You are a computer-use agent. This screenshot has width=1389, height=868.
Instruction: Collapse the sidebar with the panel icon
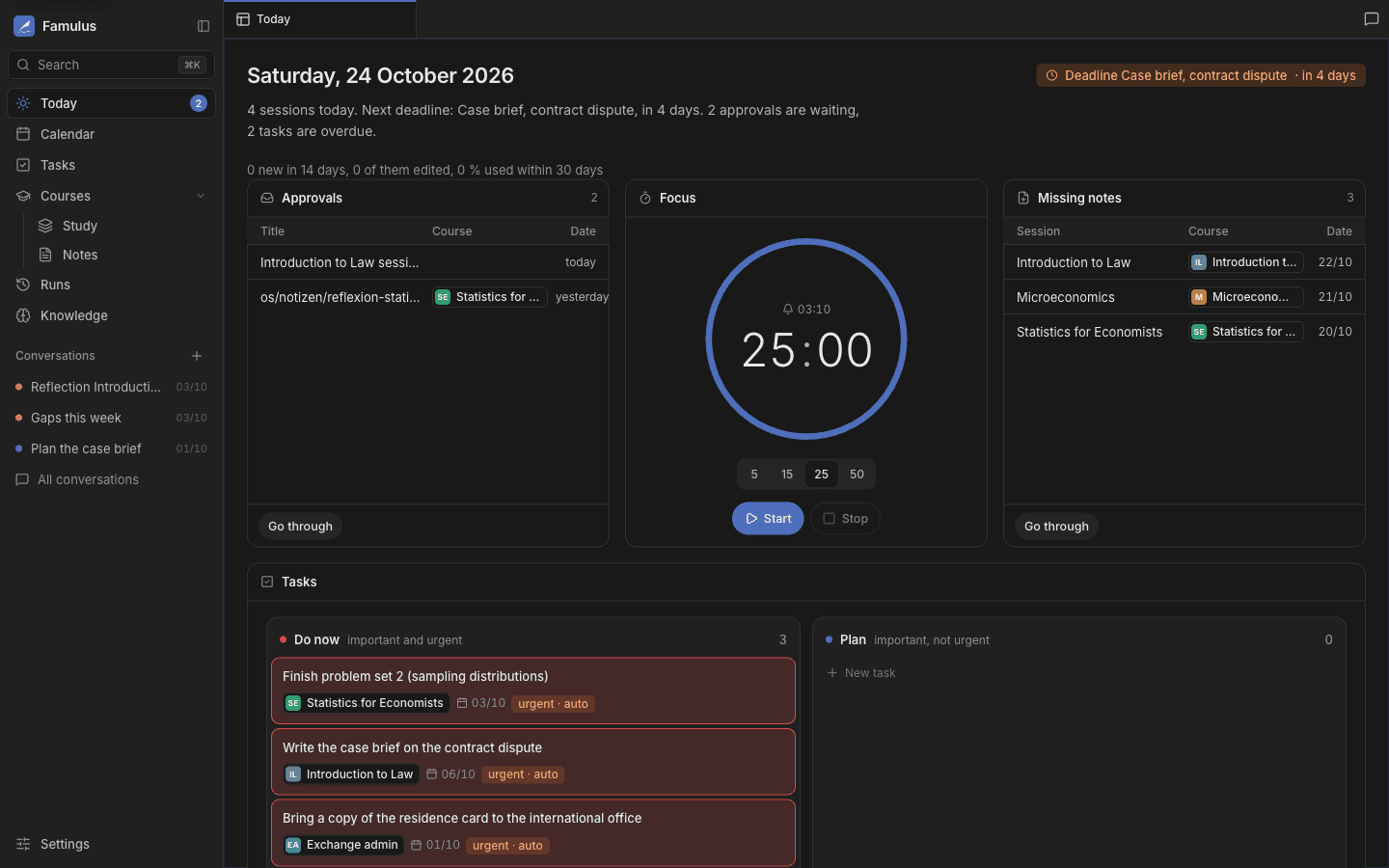pos(204,26)
